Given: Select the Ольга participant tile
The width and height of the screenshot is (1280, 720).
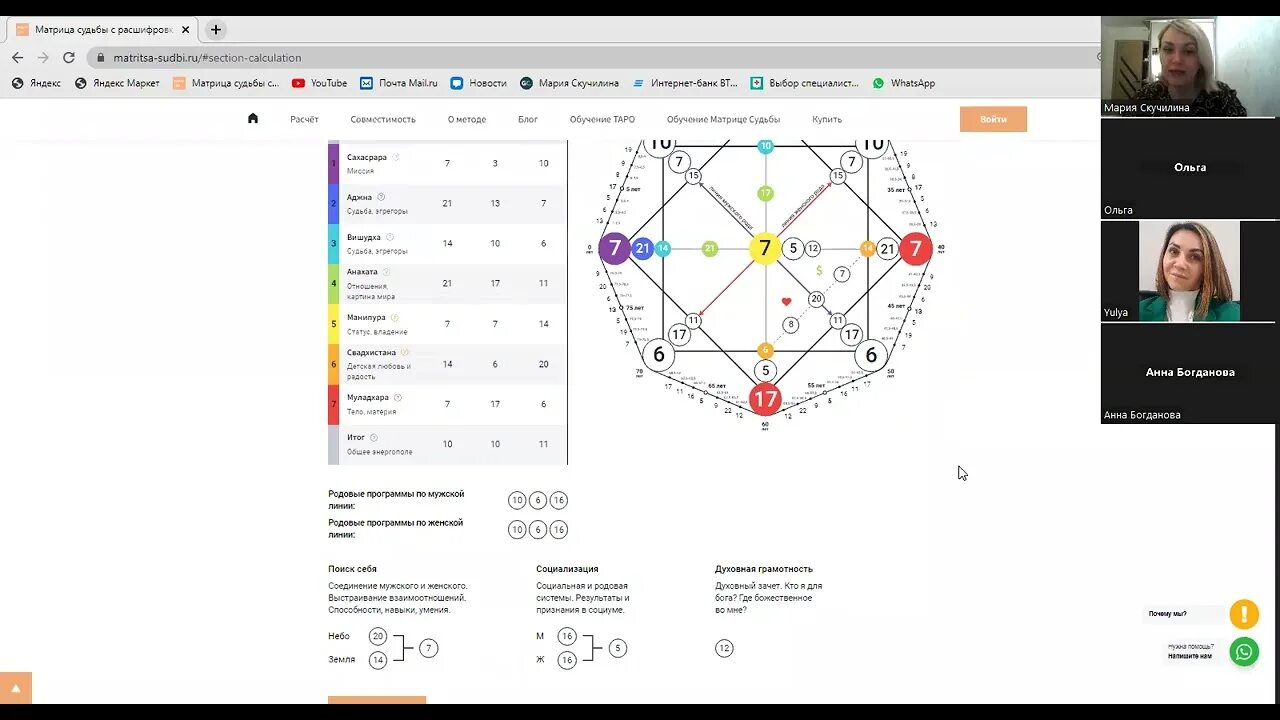Looking at the screenshot, I should pos(1189,168).
